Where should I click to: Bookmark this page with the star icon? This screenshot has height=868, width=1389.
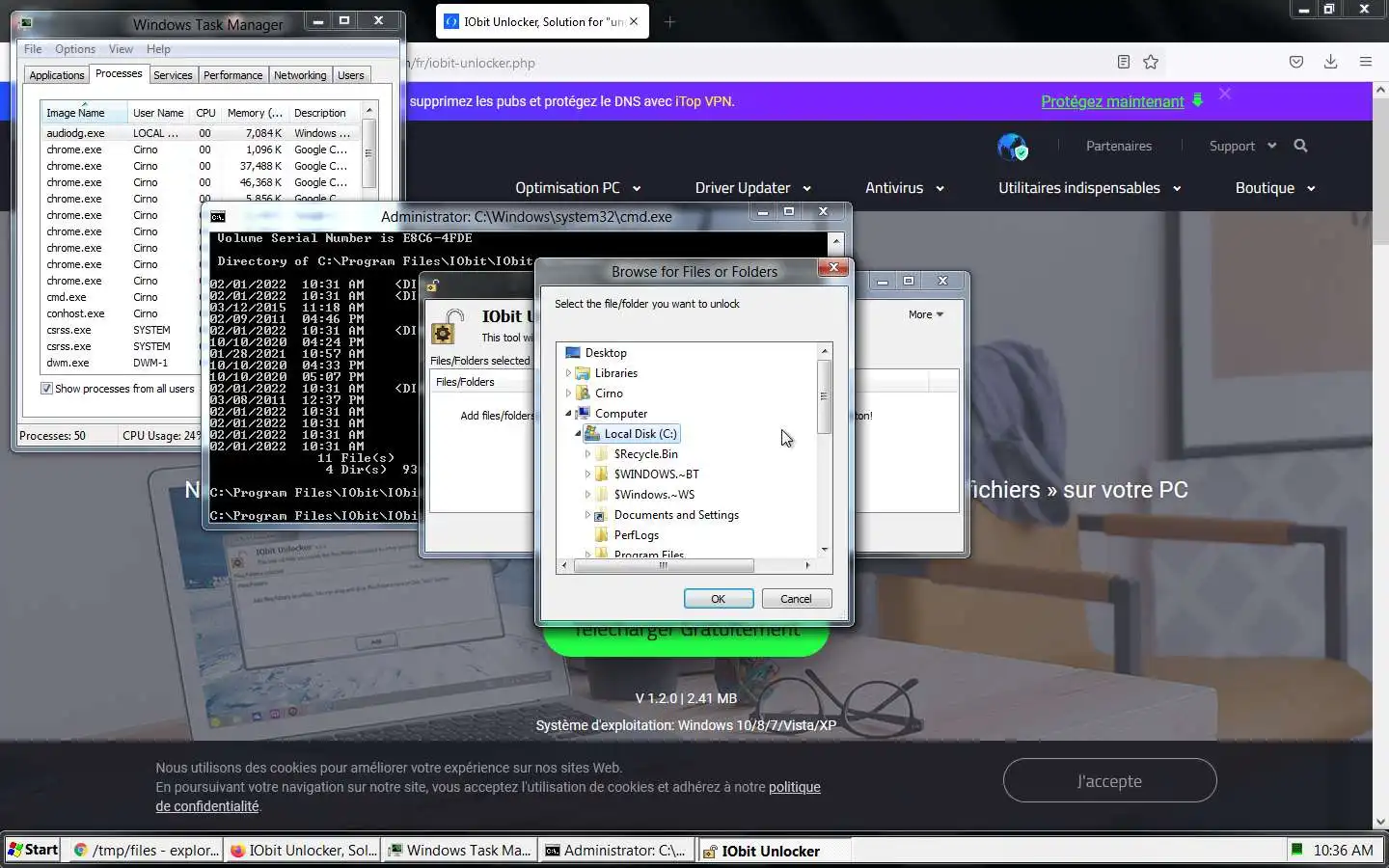coord(1151,62)
